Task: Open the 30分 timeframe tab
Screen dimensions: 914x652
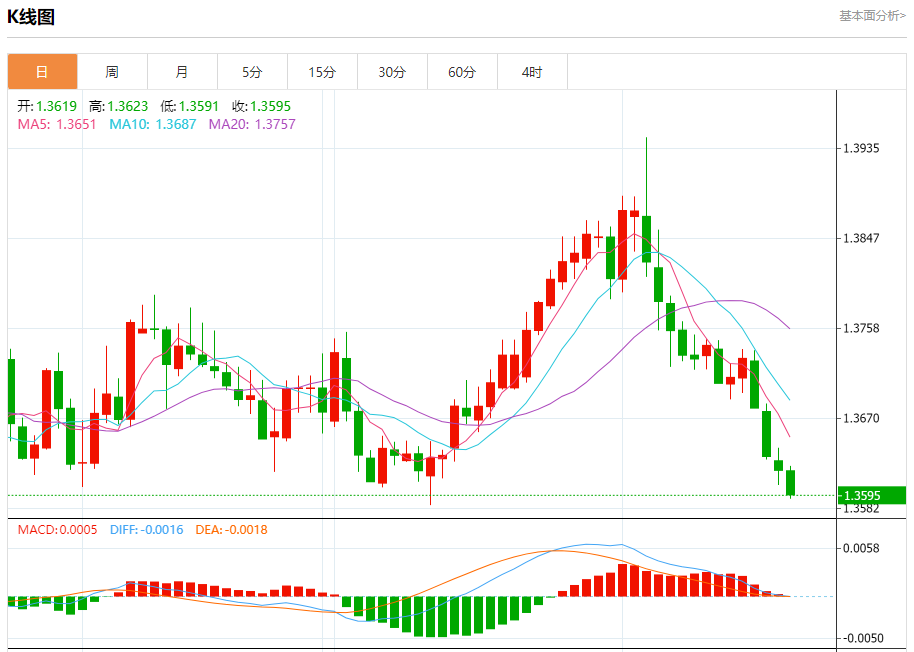Action: tap(392, 72)
